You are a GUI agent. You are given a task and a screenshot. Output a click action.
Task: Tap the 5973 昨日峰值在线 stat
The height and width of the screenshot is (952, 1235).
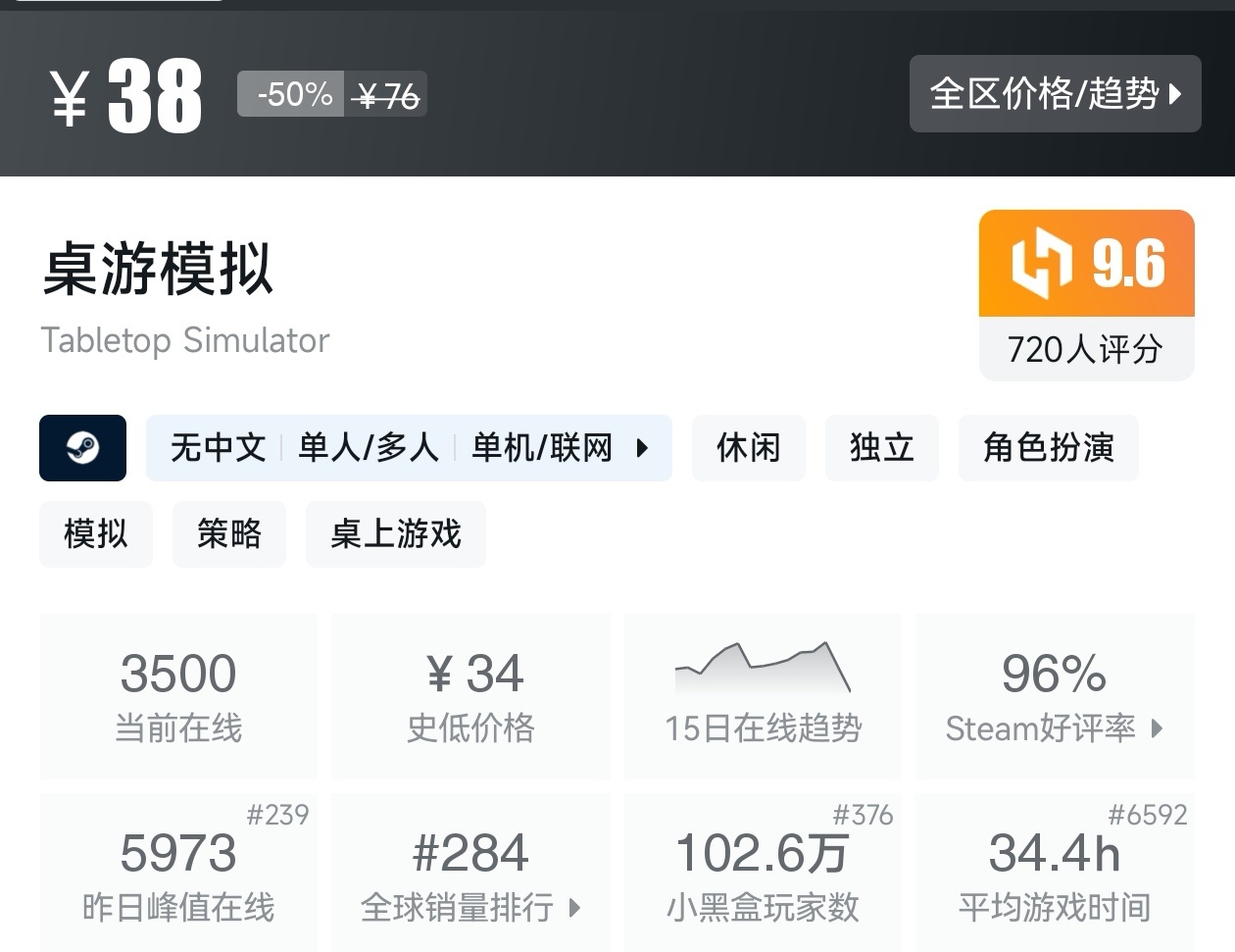[178, 873]
